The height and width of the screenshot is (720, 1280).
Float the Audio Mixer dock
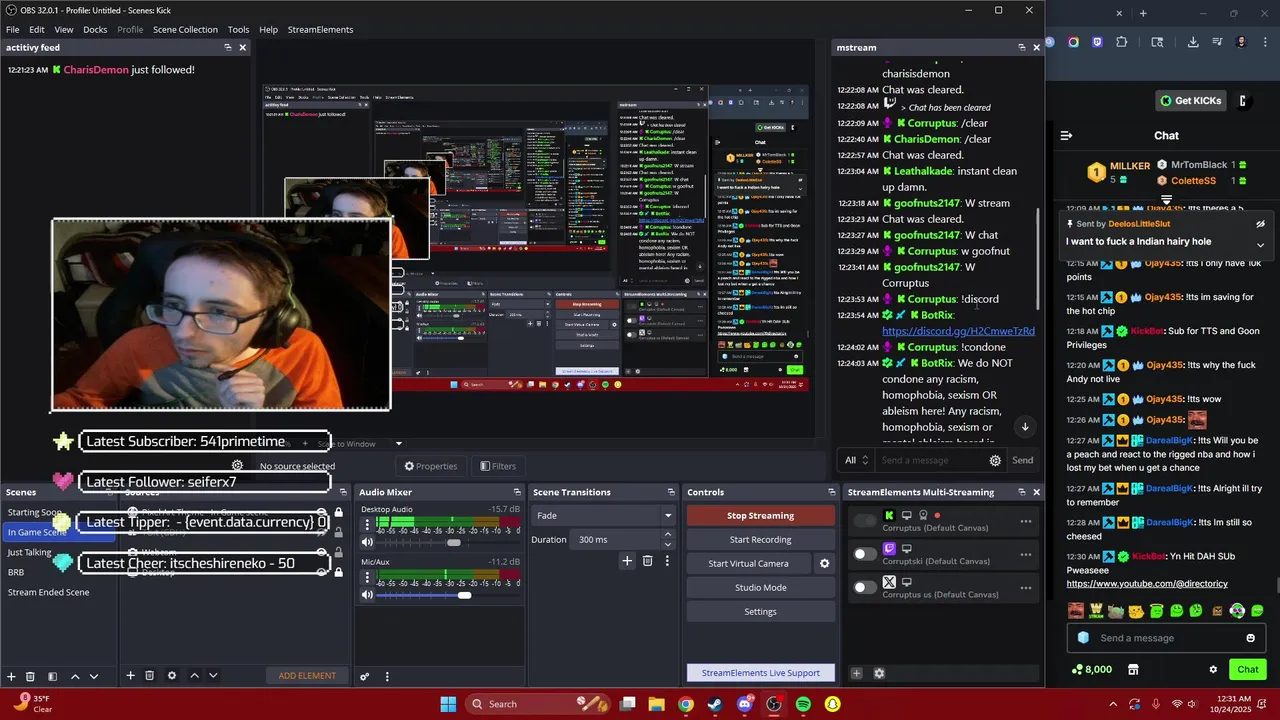point(517,492)
